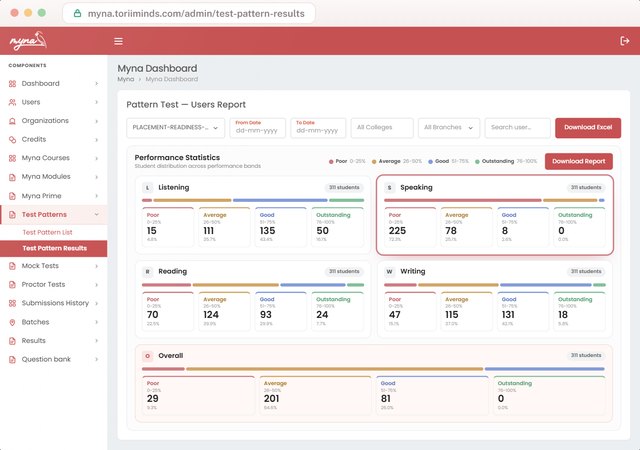The image size is (640, 450).
Task: Click the Submissions History grid icon
Action: pos(12,303)
